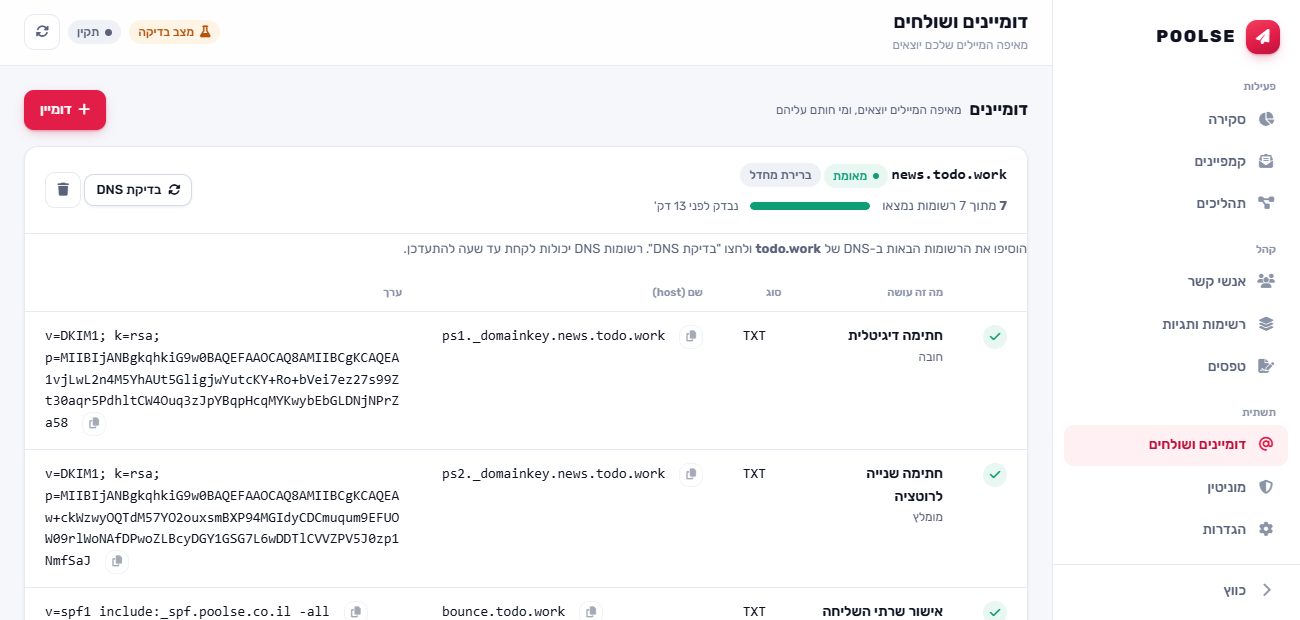
Task: Click the נבדק לפני 13 דק' timestamp
Action: [696, 206]
